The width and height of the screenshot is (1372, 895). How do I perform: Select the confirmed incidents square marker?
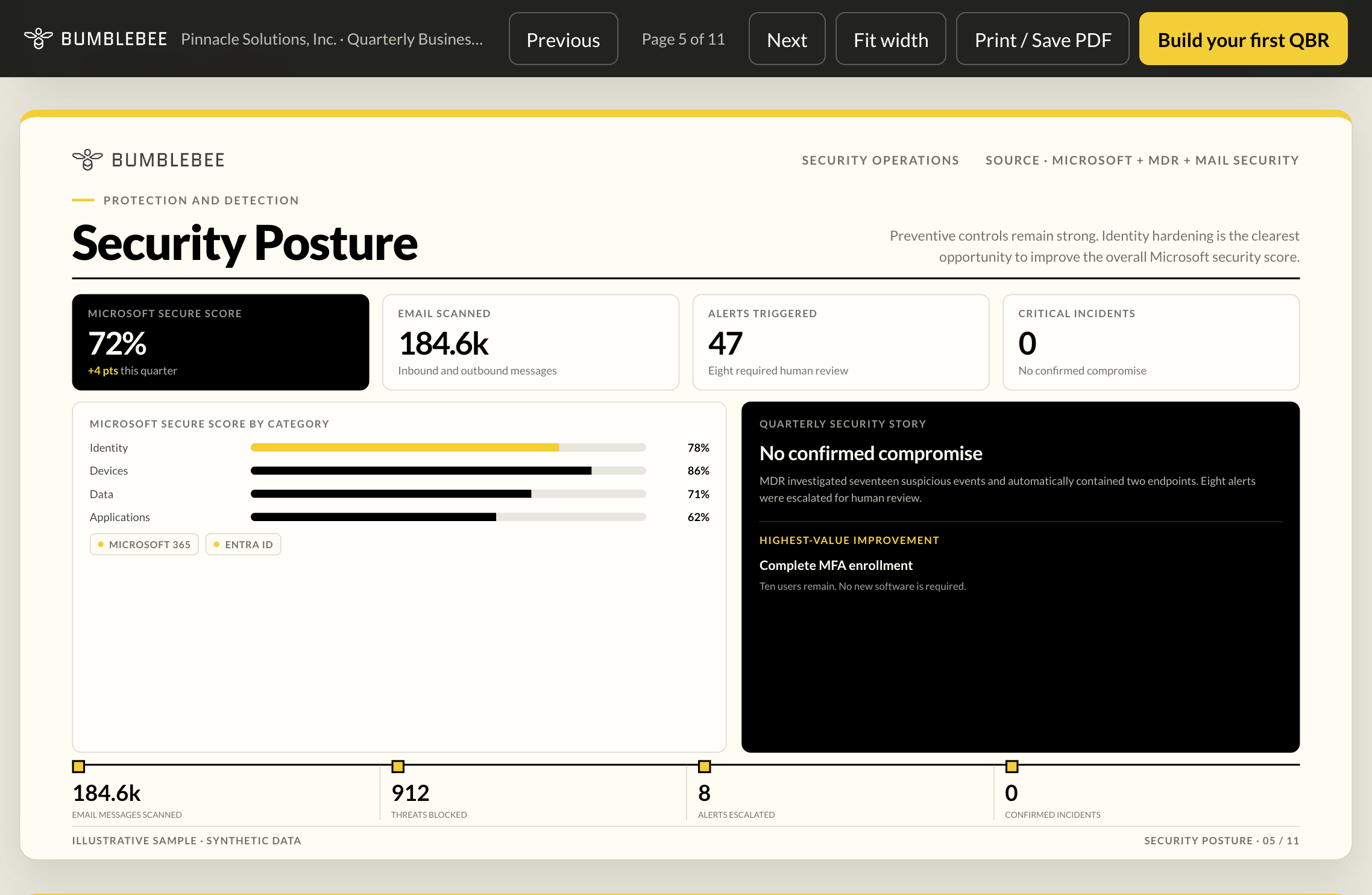point(1012,767)
